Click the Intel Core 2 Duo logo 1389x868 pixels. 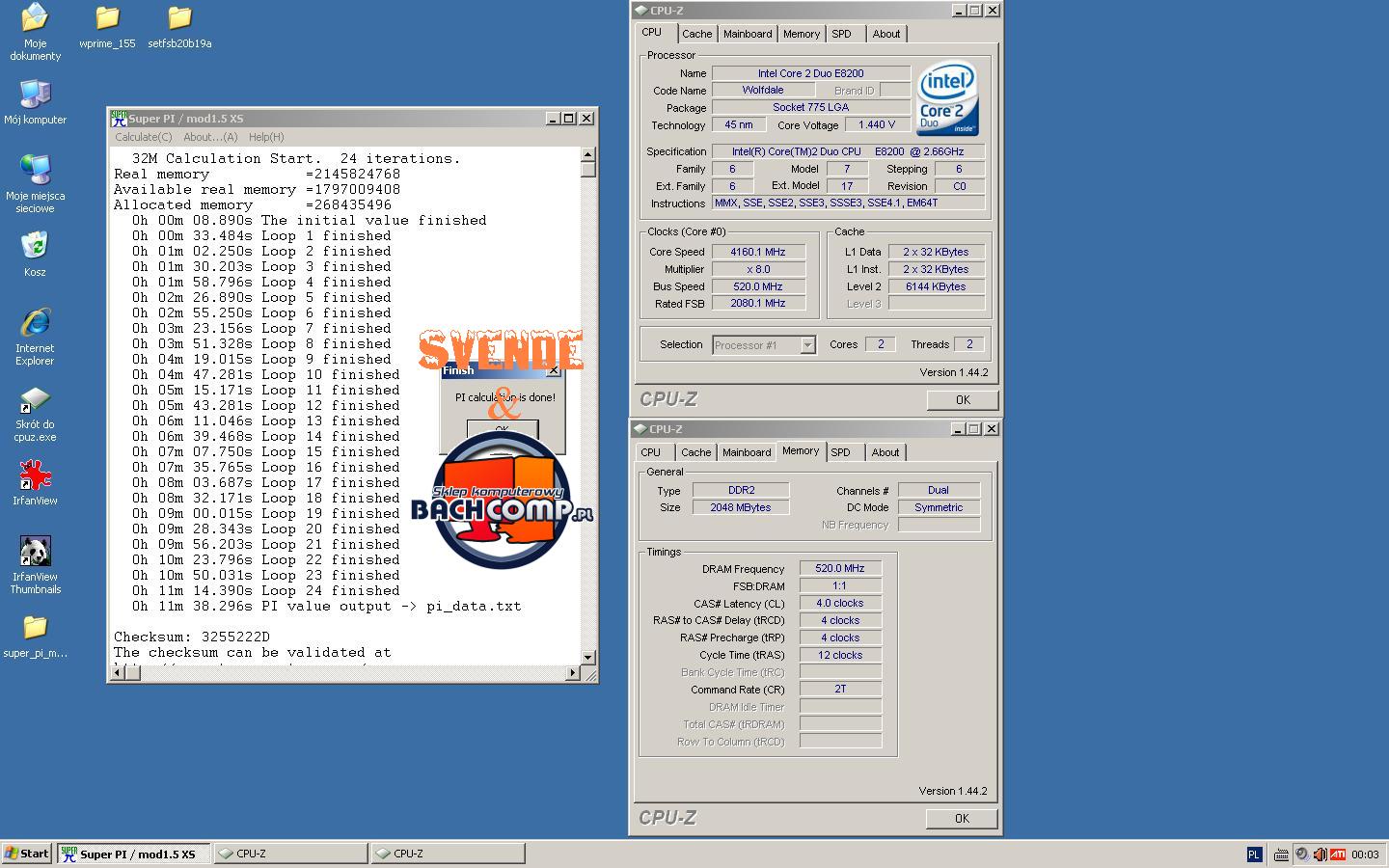point(946,98)
